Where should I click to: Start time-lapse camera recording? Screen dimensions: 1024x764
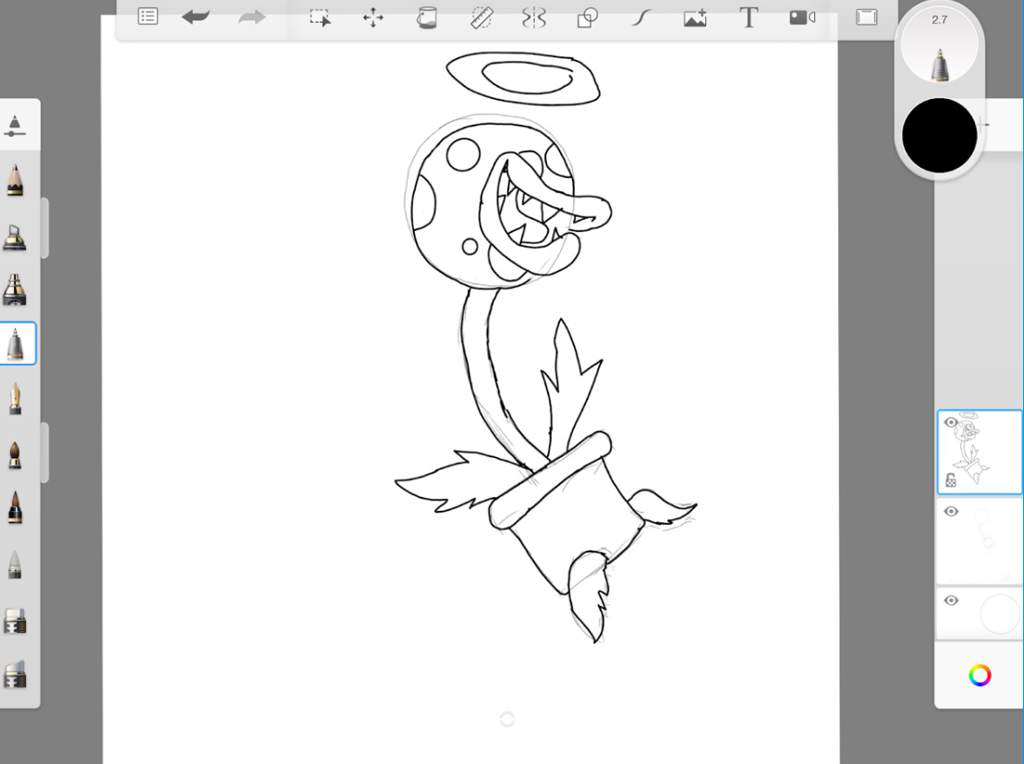tap(803, 18)
